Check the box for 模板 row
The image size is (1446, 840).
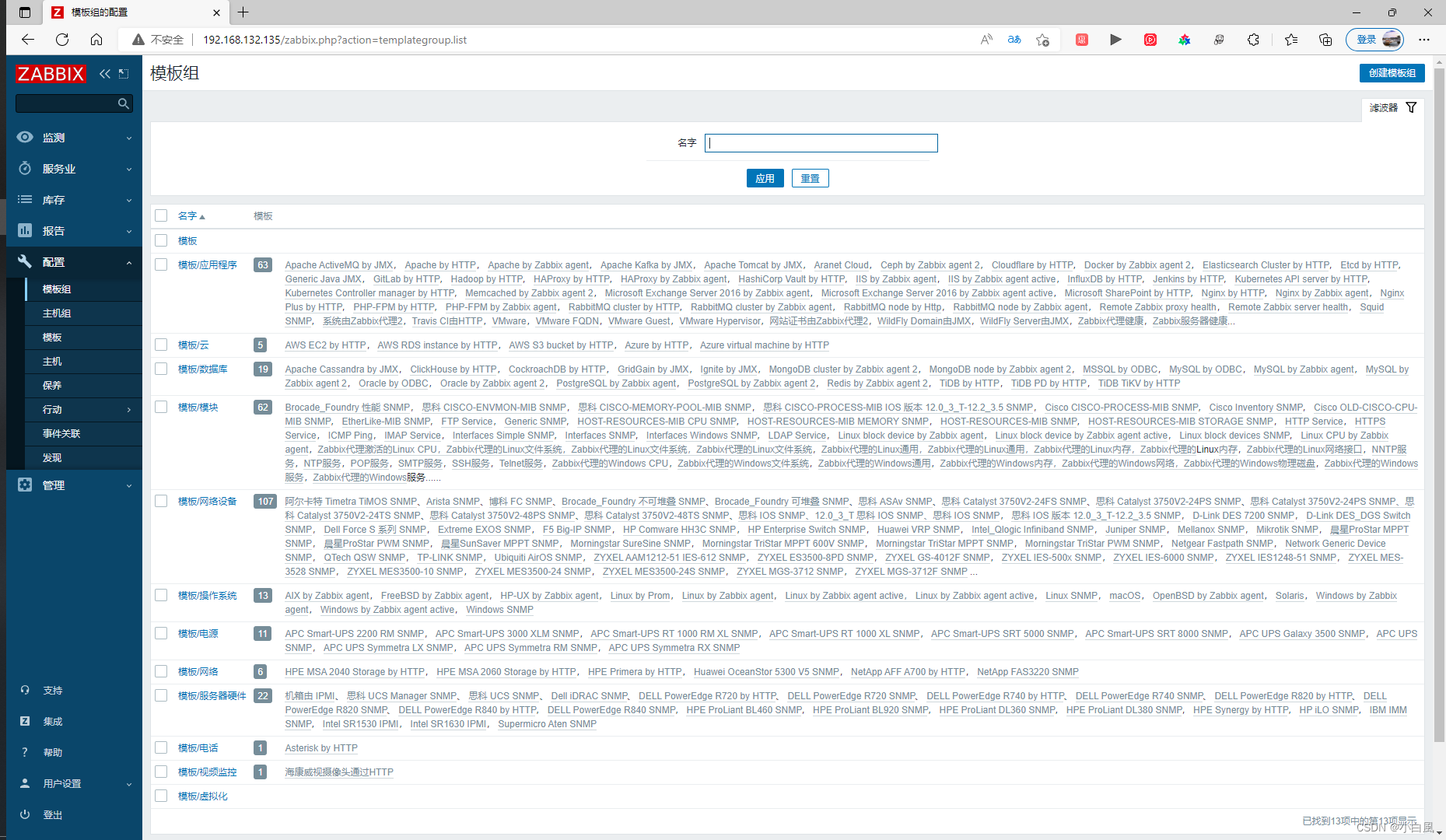point(161,240)
